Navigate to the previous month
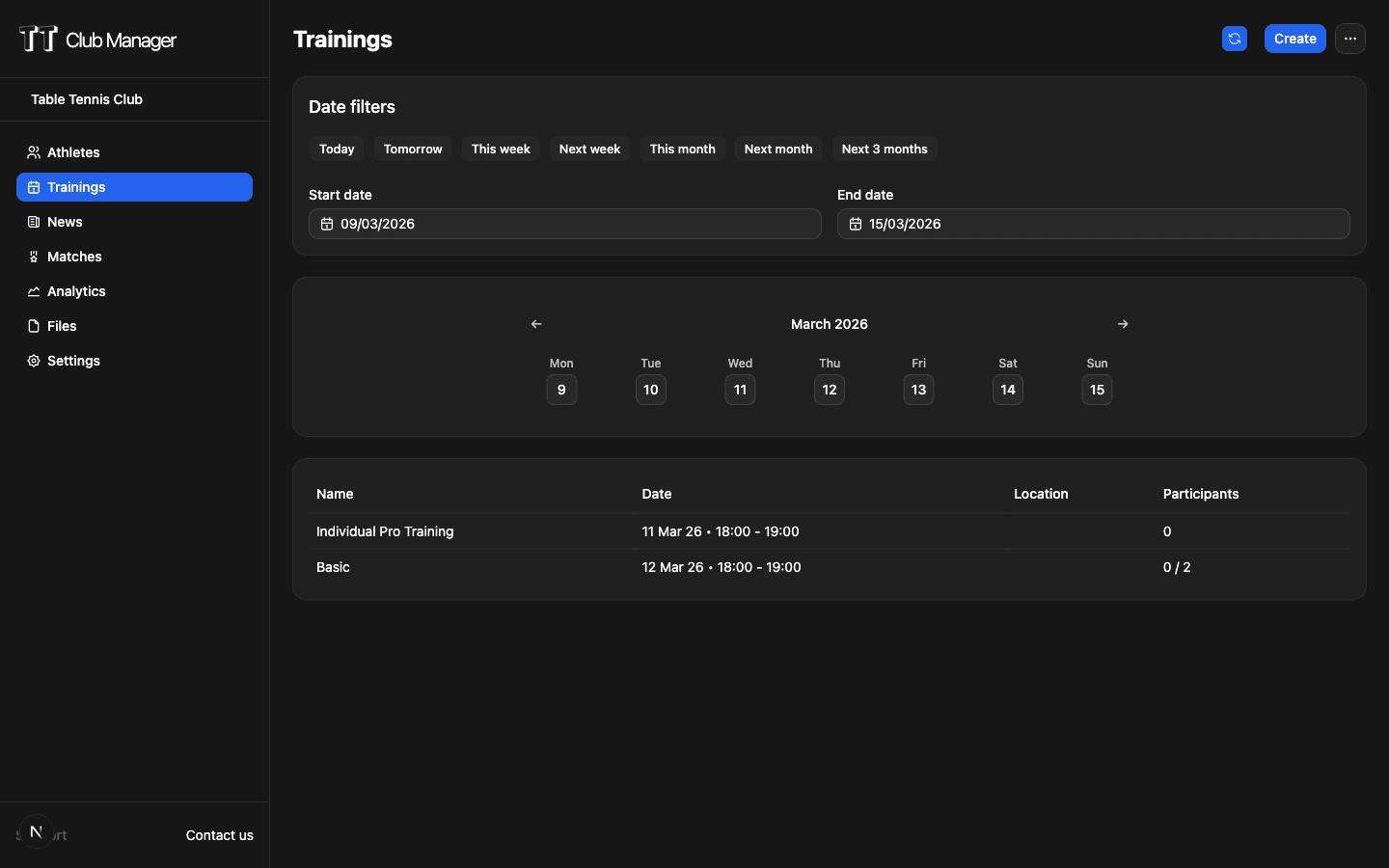 point(536,324)
